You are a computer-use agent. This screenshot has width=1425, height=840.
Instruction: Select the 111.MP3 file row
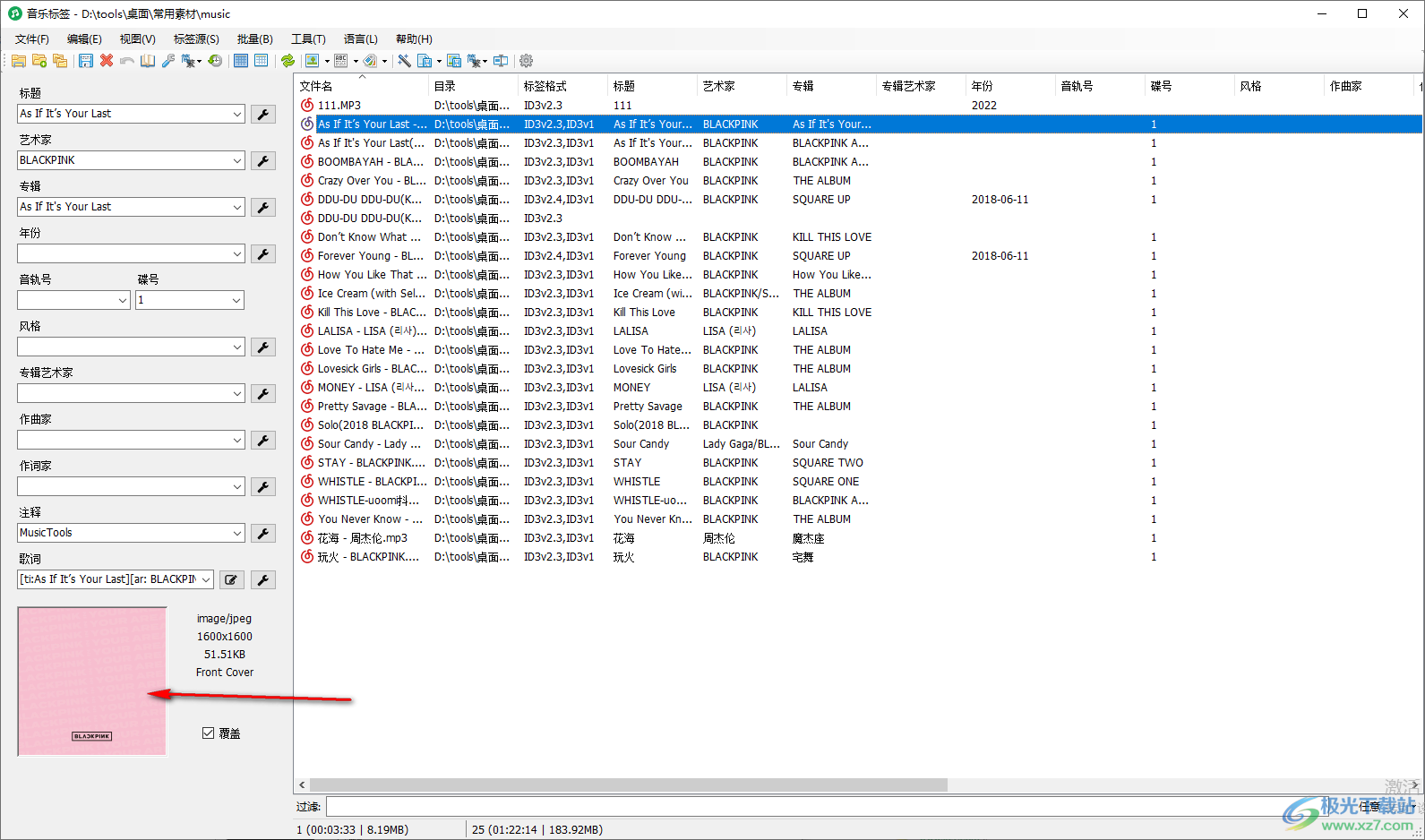click(x=858, y=105)
